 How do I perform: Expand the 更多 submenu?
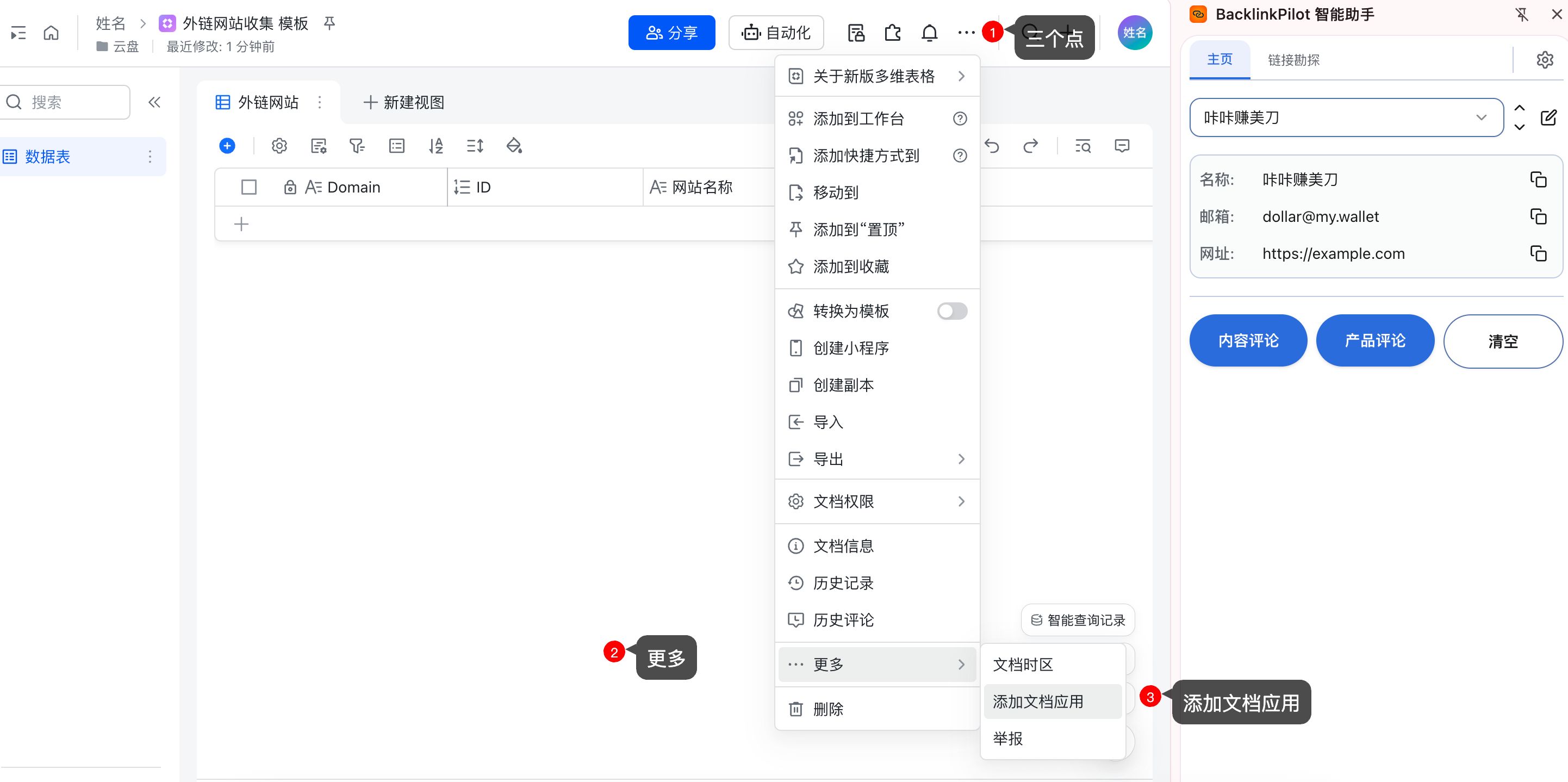[877, 665]
